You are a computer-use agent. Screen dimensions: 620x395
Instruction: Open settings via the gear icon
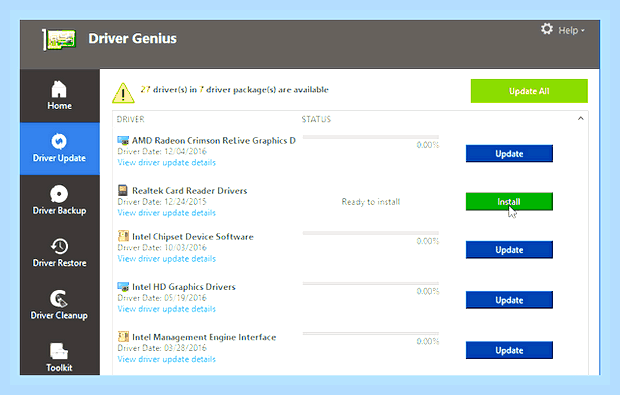[x=547, y=29]
